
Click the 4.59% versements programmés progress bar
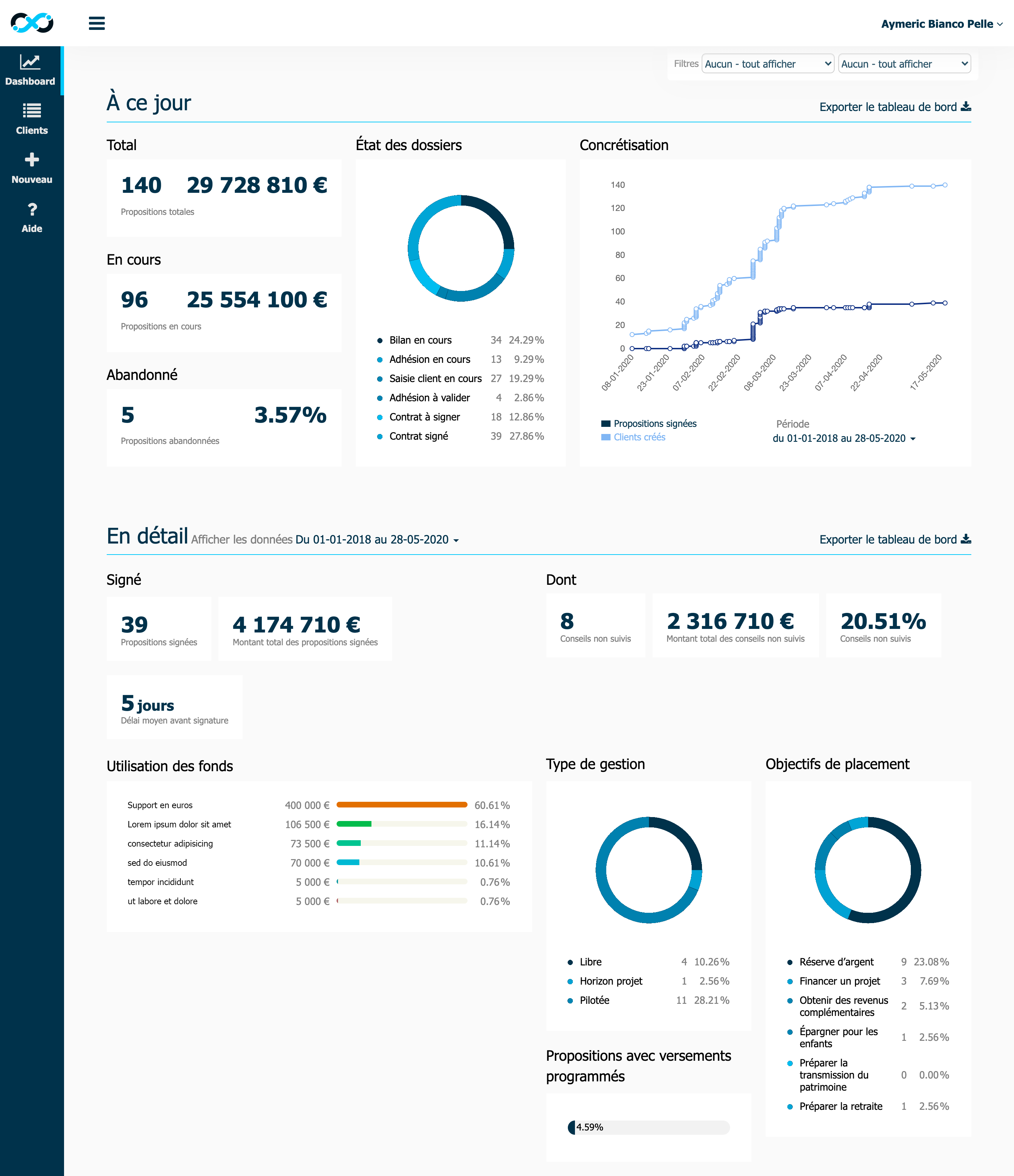pyautogui.click(x=648, y=1127)
